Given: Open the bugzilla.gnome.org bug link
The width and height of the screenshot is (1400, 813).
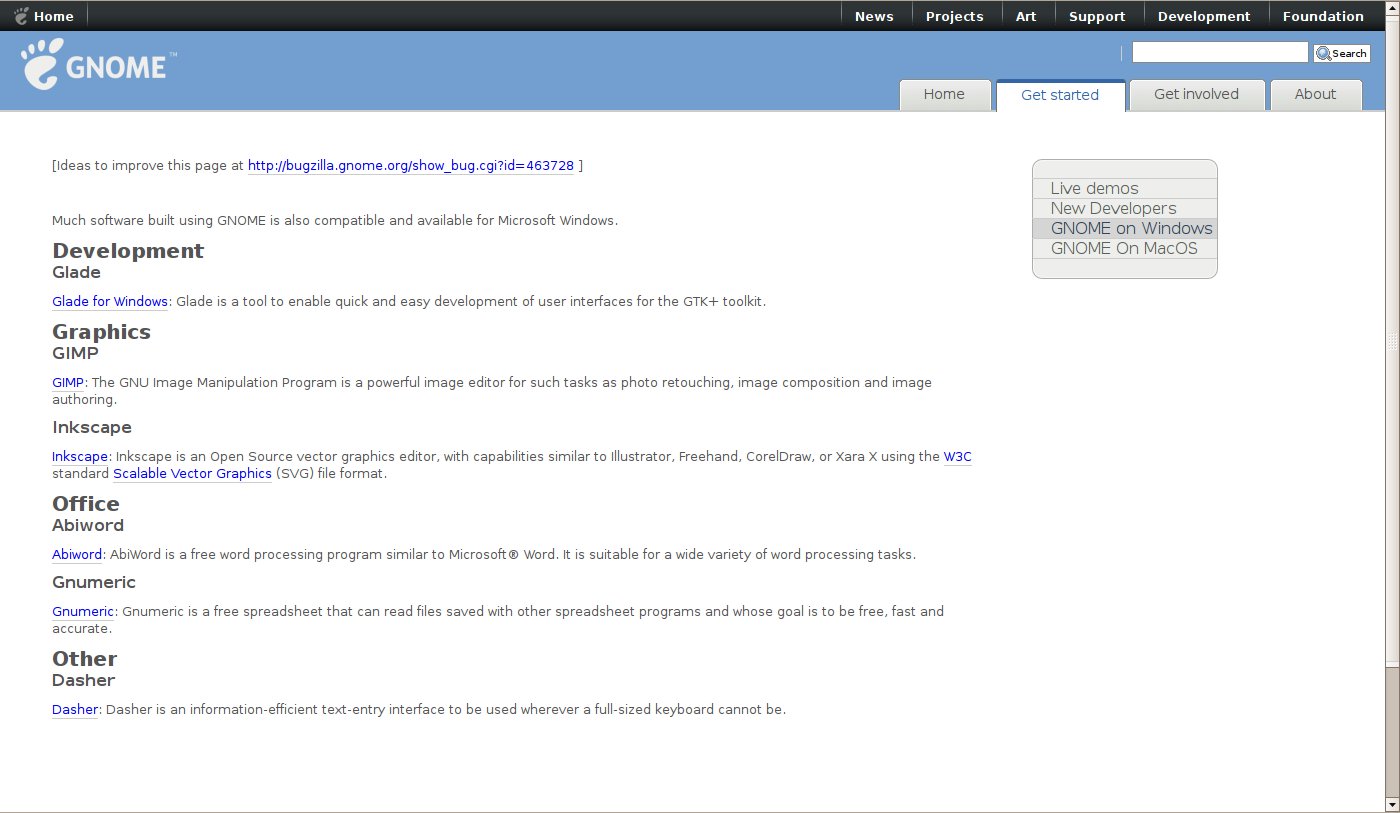Looking at the screenshot, I should click(411, 166).
